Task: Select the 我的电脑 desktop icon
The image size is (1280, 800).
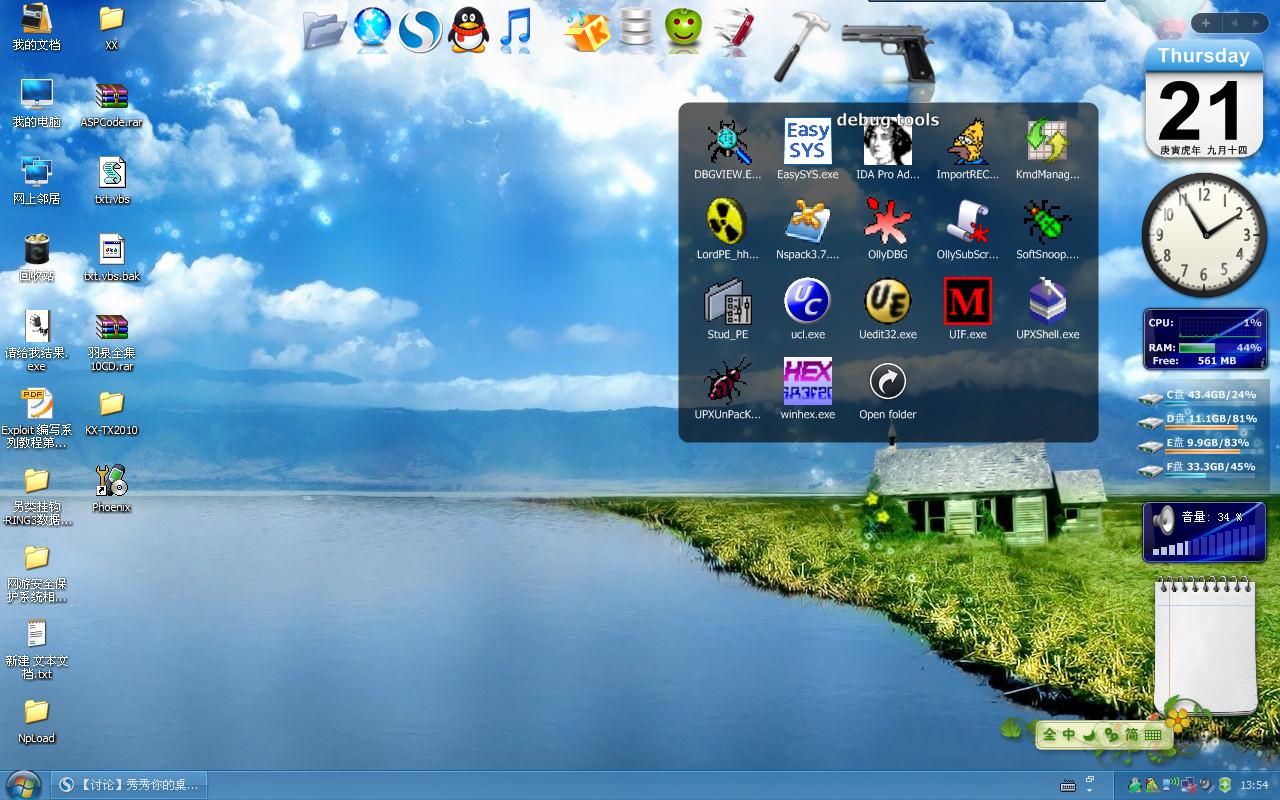Action: coord(37,104)
